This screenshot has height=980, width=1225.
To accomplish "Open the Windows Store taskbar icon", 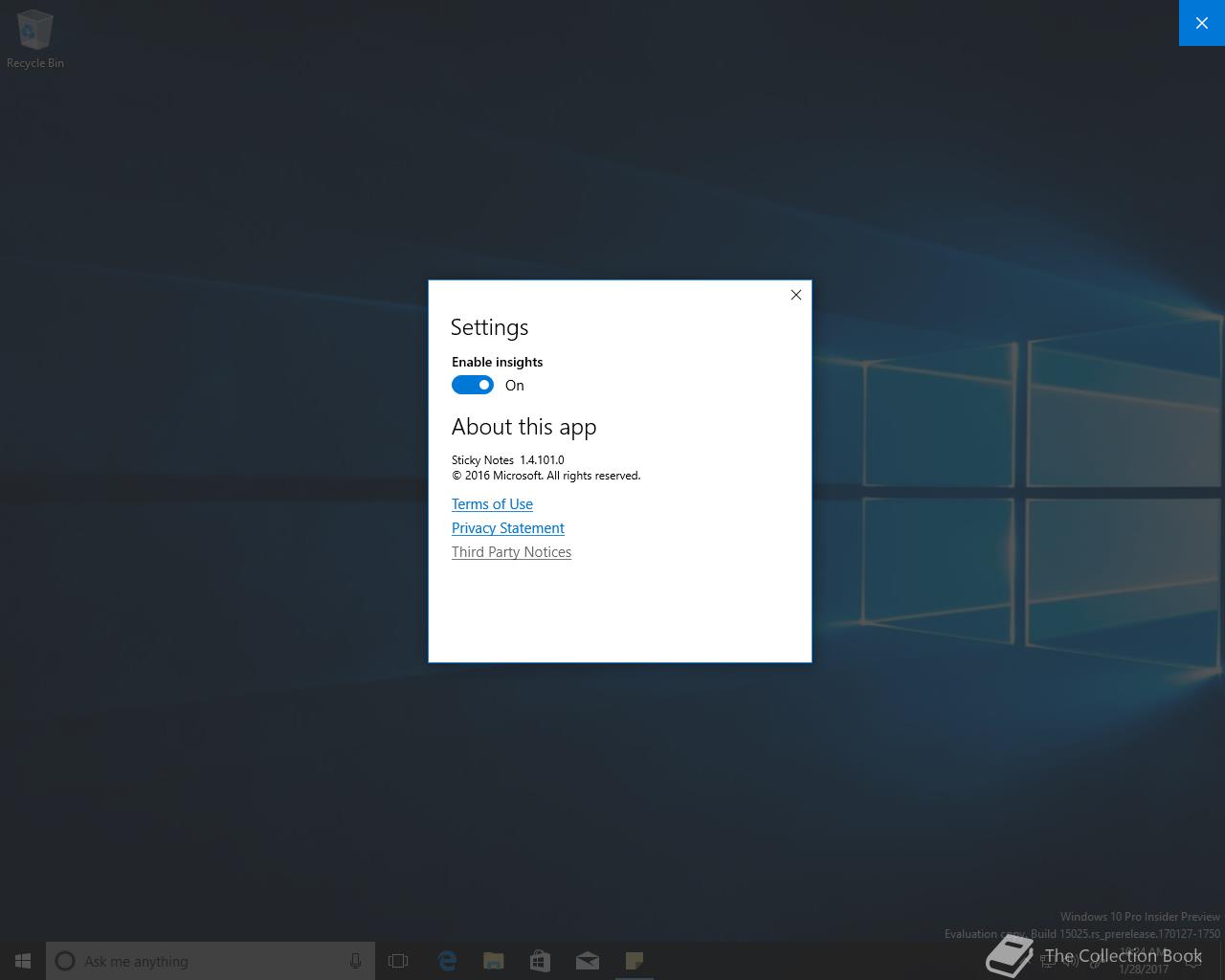I will [541, 961].
